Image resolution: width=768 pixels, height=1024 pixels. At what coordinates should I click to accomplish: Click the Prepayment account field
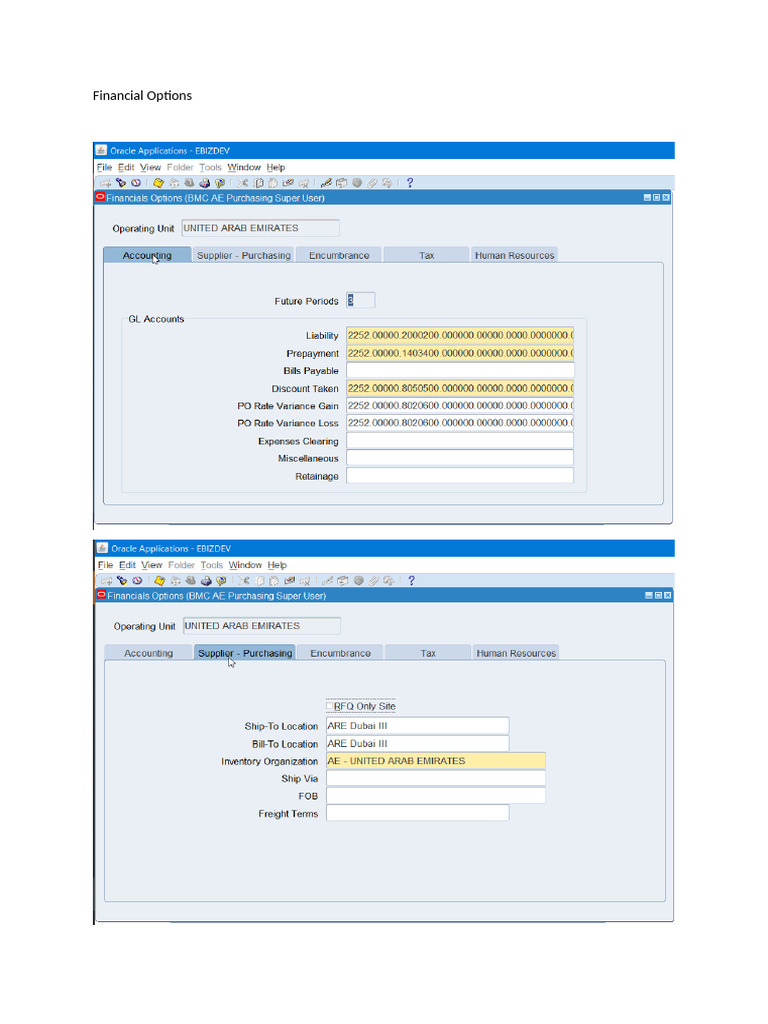pyautogui.click(x=460, y=353)
